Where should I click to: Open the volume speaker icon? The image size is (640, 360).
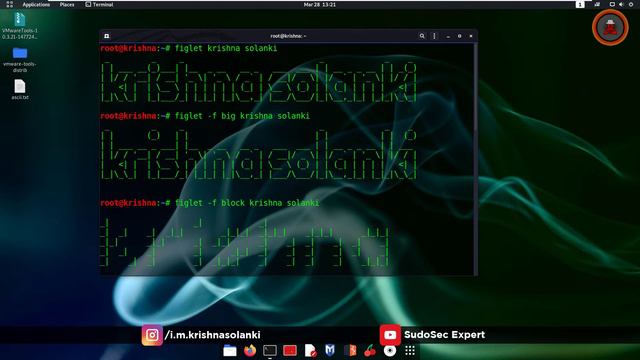(x=621, y=4)
